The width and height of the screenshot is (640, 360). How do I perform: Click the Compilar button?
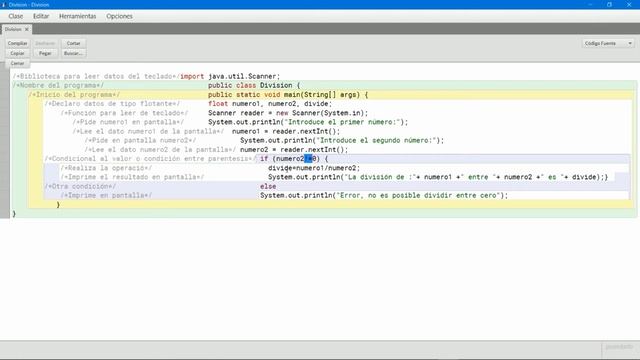pyautogui.click(x=18, y=43)
